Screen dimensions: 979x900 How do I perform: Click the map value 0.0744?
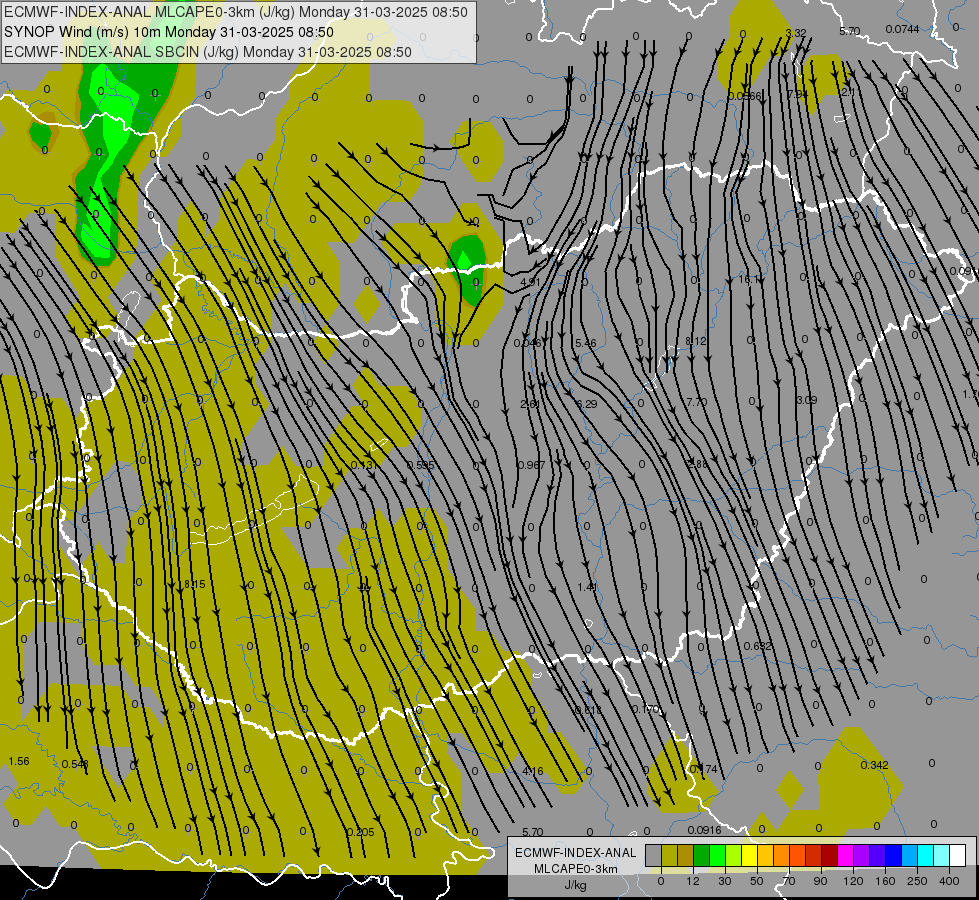point(902,29)
